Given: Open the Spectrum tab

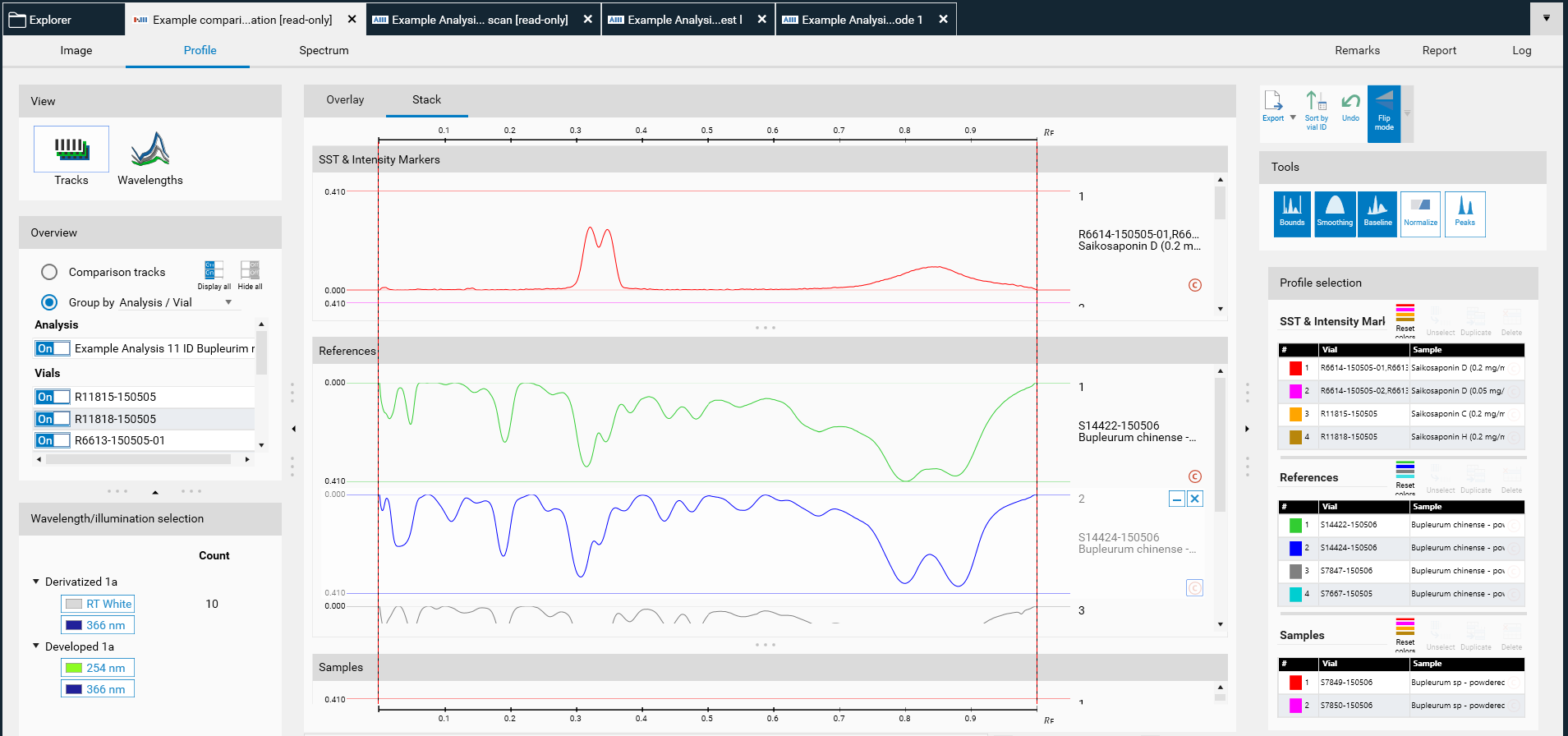Looking at the screenshot, I should (x=324, y=50).
